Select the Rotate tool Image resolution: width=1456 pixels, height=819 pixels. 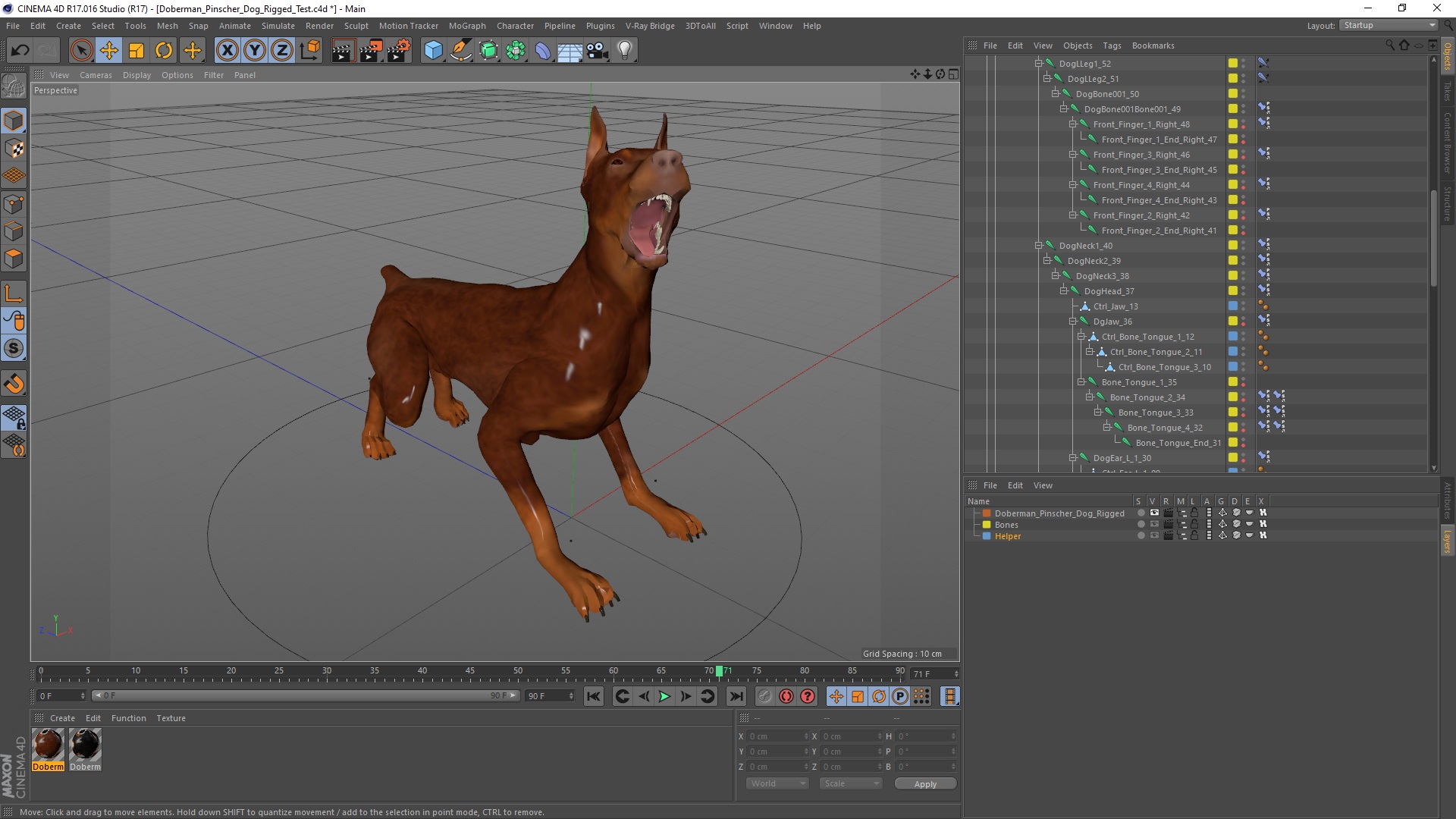(x=164, y=51)
